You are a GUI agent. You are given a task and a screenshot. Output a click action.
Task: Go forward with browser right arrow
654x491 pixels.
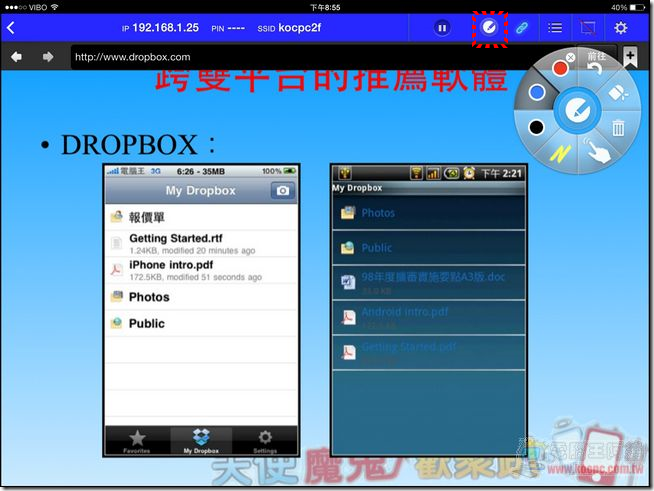click(48, 57)
